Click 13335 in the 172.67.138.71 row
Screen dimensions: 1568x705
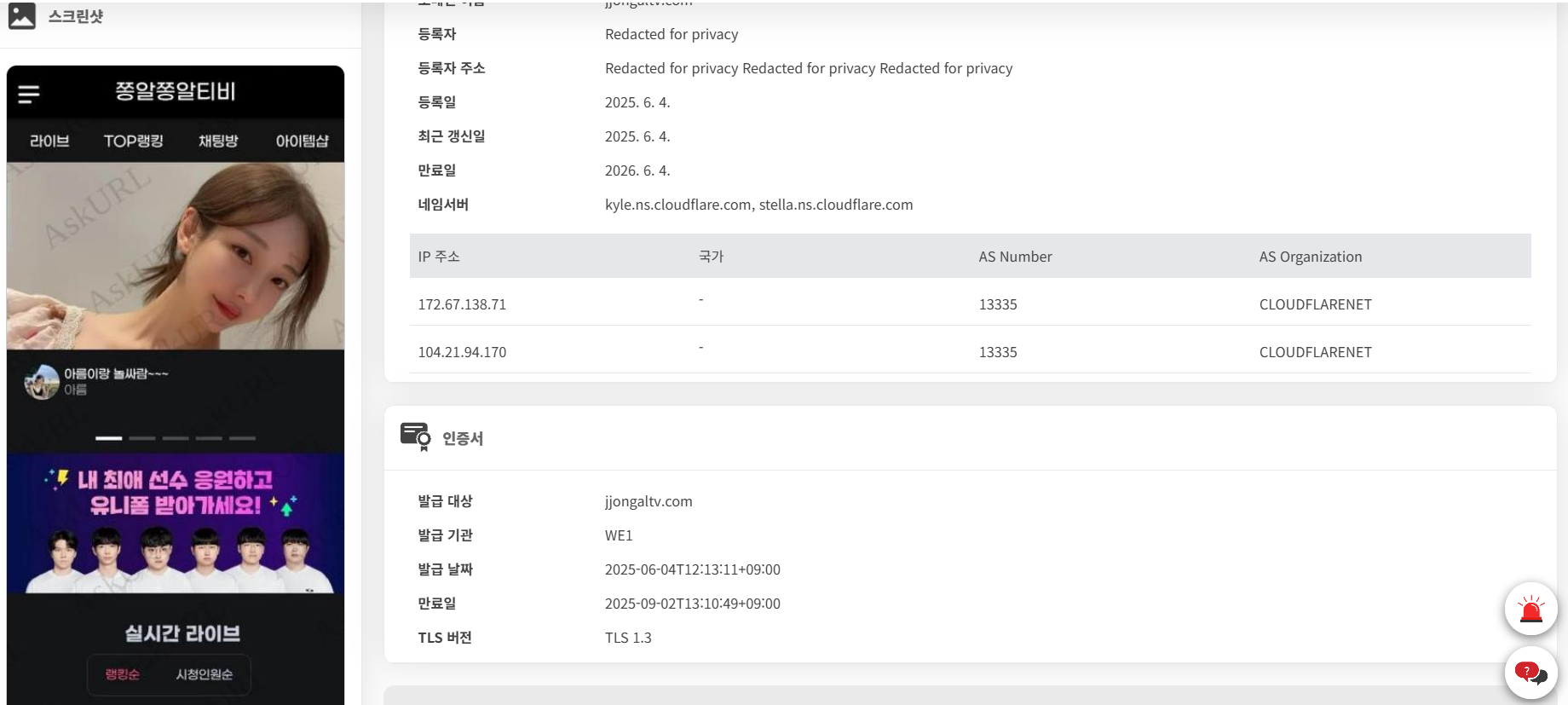click(998, 304)
